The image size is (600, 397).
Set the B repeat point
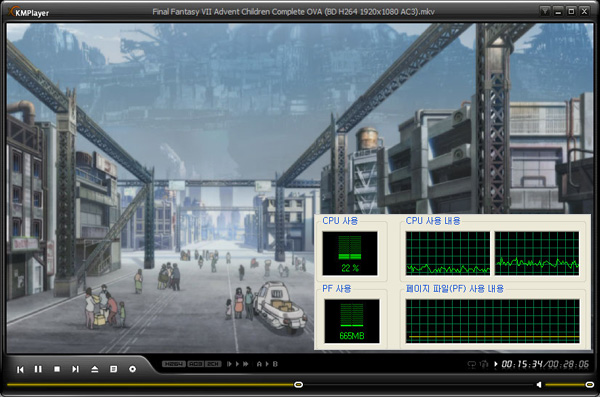click(275, 364)
